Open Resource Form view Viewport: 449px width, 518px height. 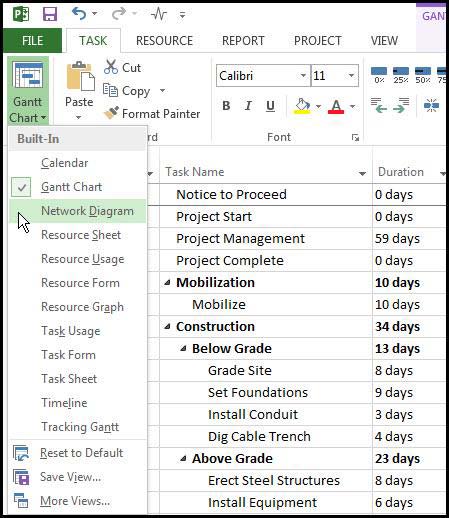pos(77,283)
